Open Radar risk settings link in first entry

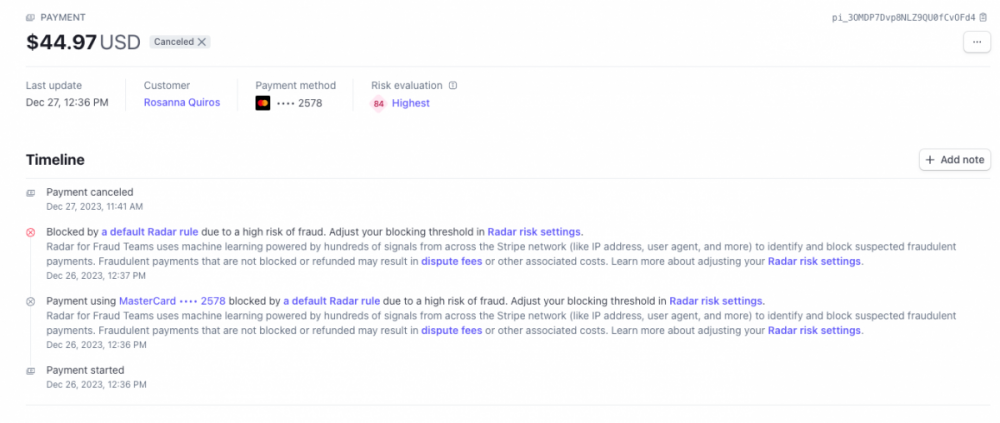pyautogui.click(x=535, y=231)
